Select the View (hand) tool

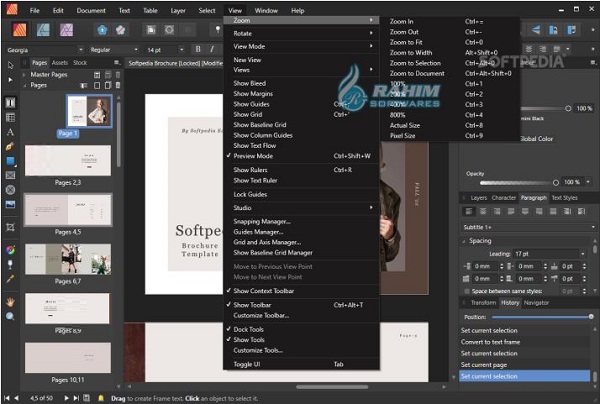click(x=10, y=301)
